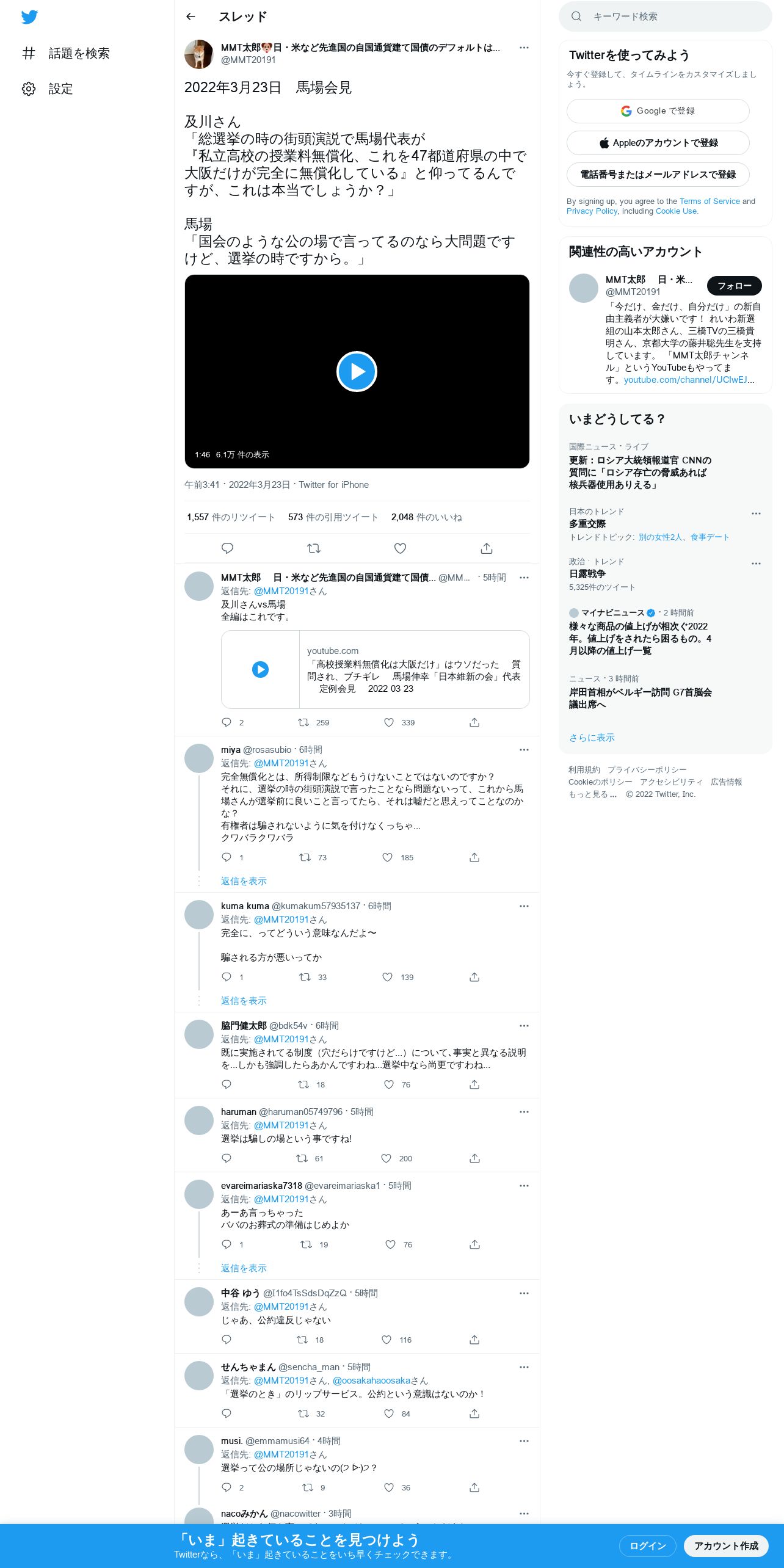This screenshot has height=1568, width=784.
Task: Play the embedded video
Action: pos(357,371)
